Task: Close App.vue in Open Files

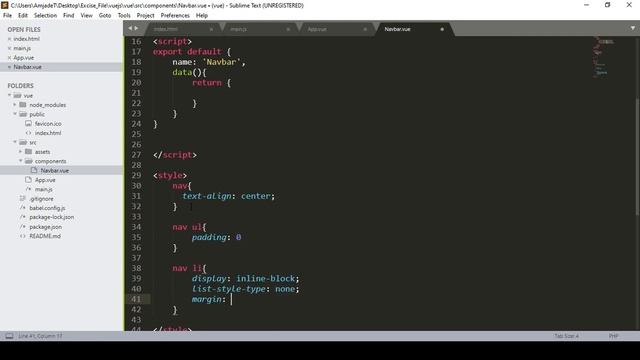Action: pyautogui.click(x=9, y=58)
